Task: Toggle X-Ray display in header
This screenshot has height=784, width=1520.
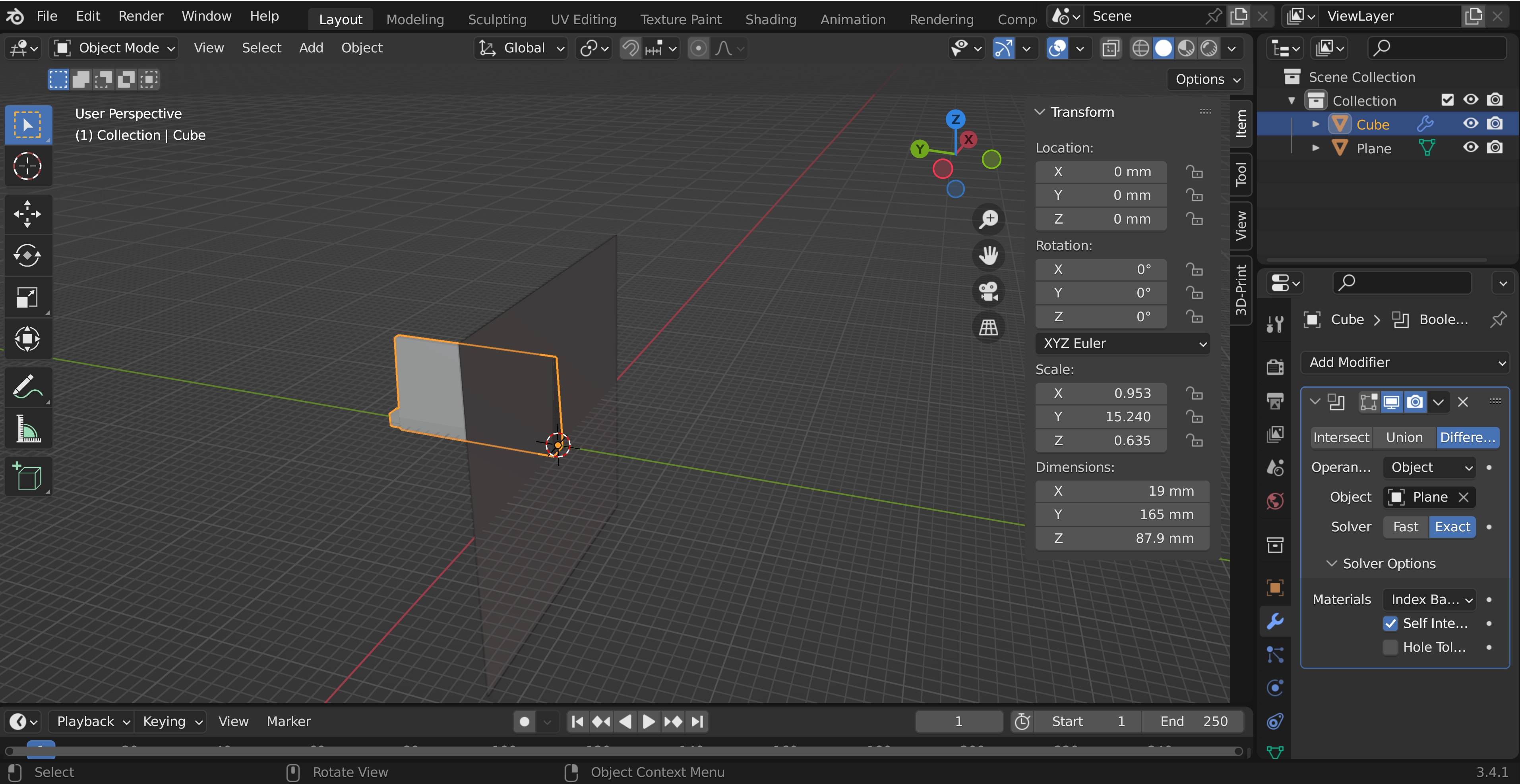Action: pos(1111,48)
